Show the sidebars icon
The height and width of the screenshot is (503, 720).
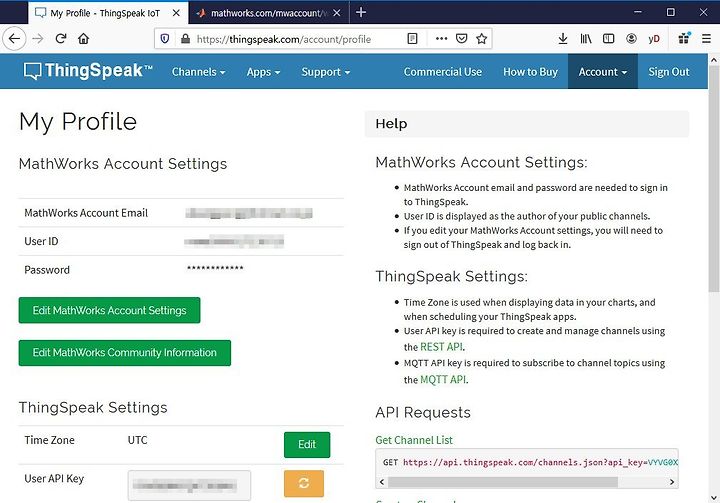608,39
